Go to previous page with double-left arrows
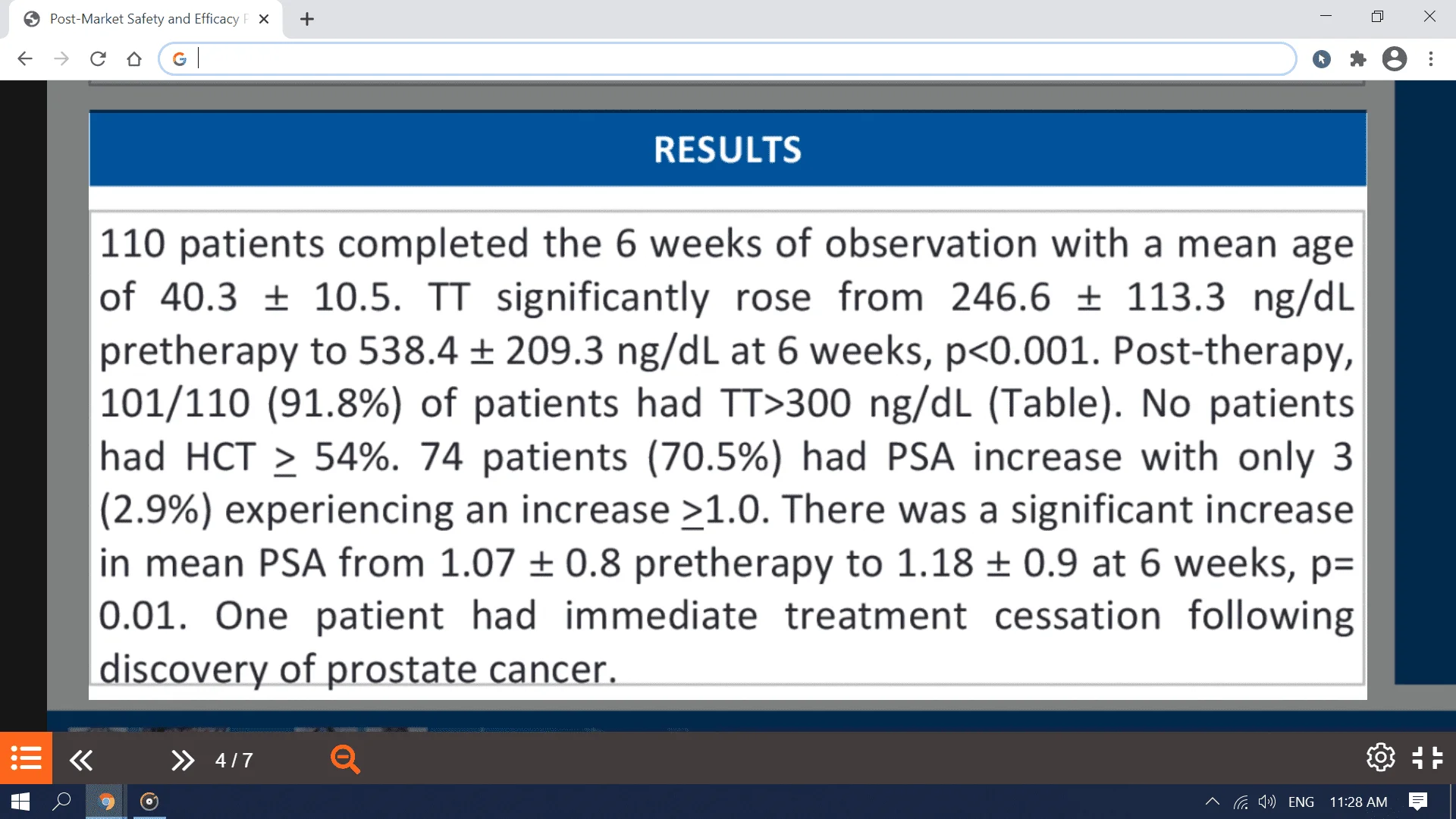 tap(81, 760)
